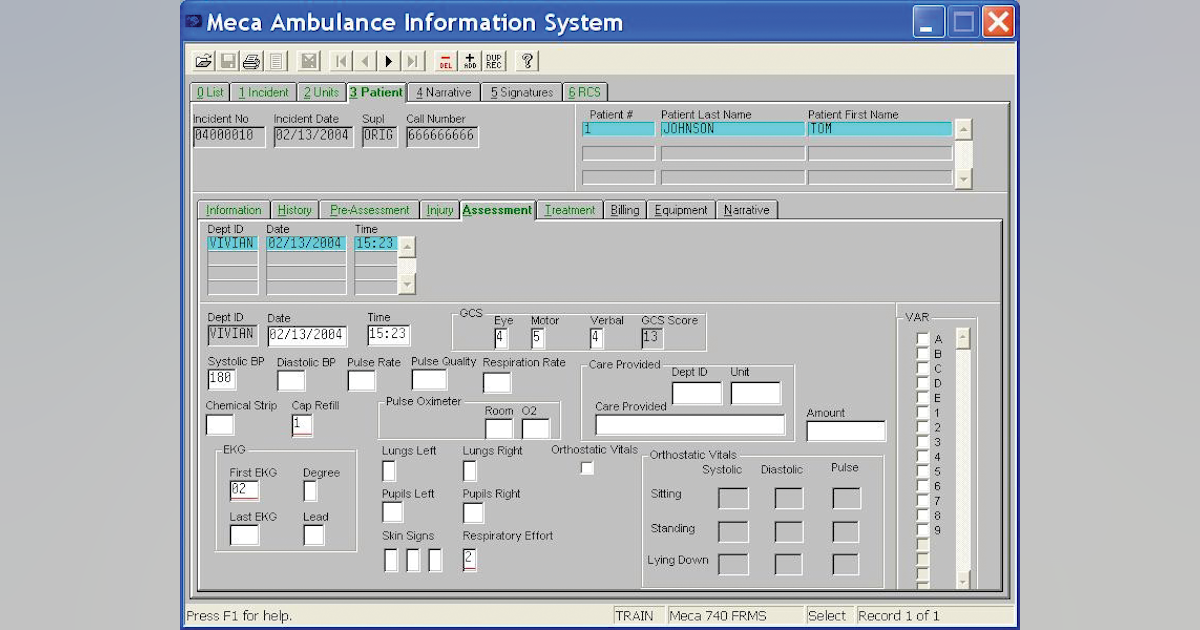Switch to the Treatment tab
The image size is (1200, 630).
[569, 210]
